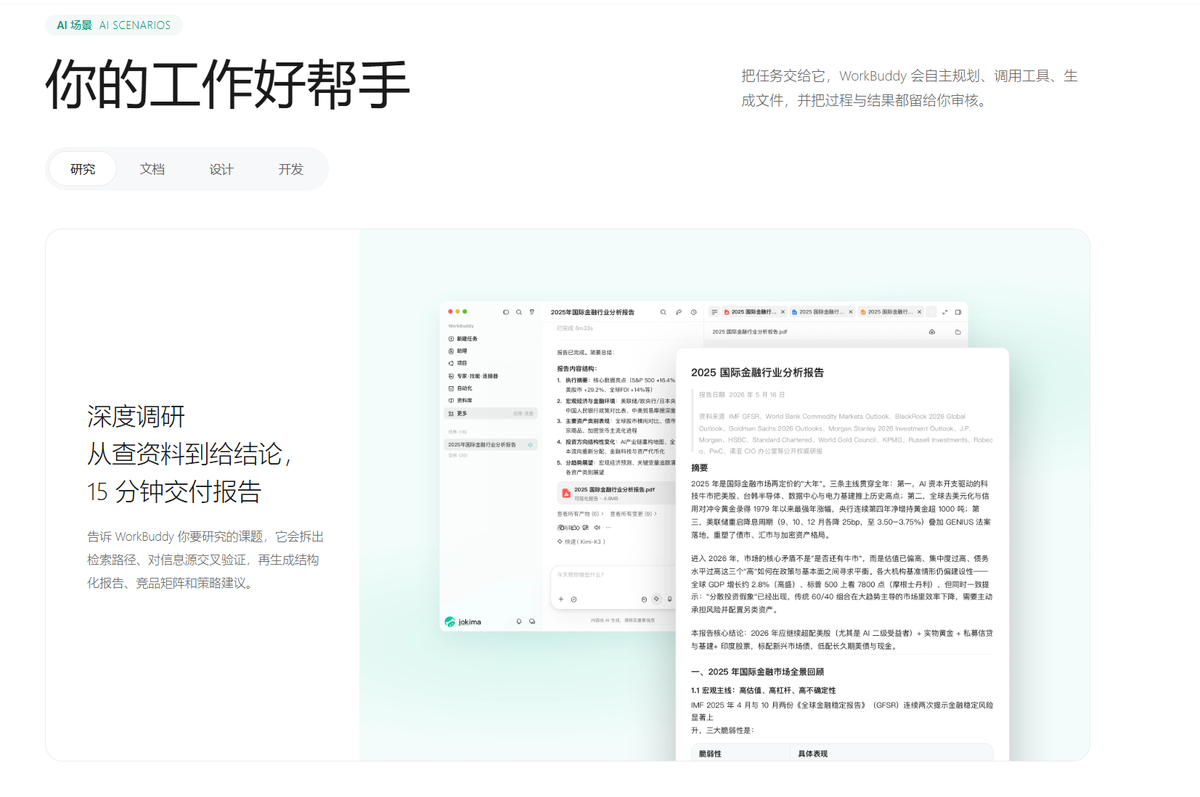Screen dimensions: 1200x797
Task: Open 专家·技能·连接器 sidebar entry
Action: click(x=473, y=376)
